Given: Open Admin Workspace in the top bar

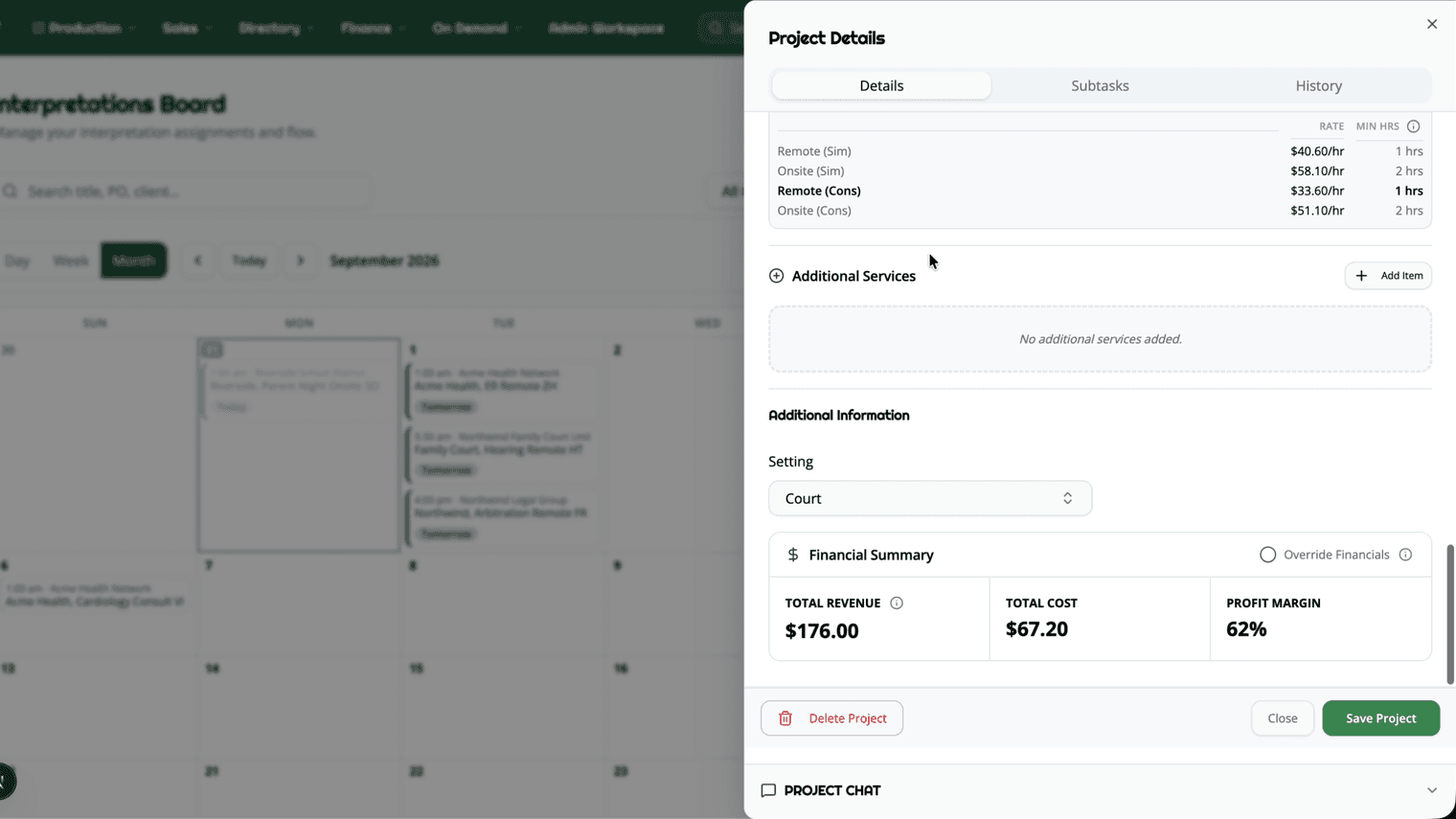Looking at the screenshot, I should click(606, 28).
